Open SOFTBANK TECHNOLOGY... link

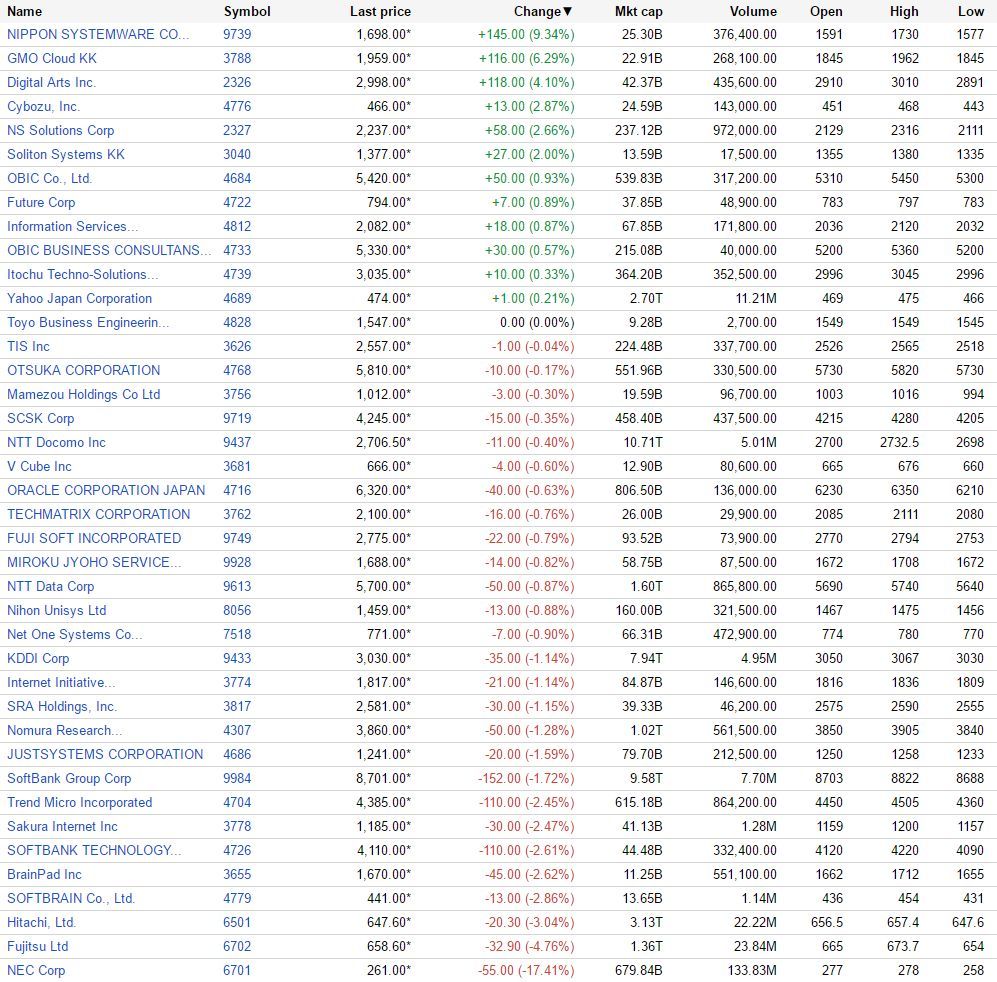pos(94,850)
